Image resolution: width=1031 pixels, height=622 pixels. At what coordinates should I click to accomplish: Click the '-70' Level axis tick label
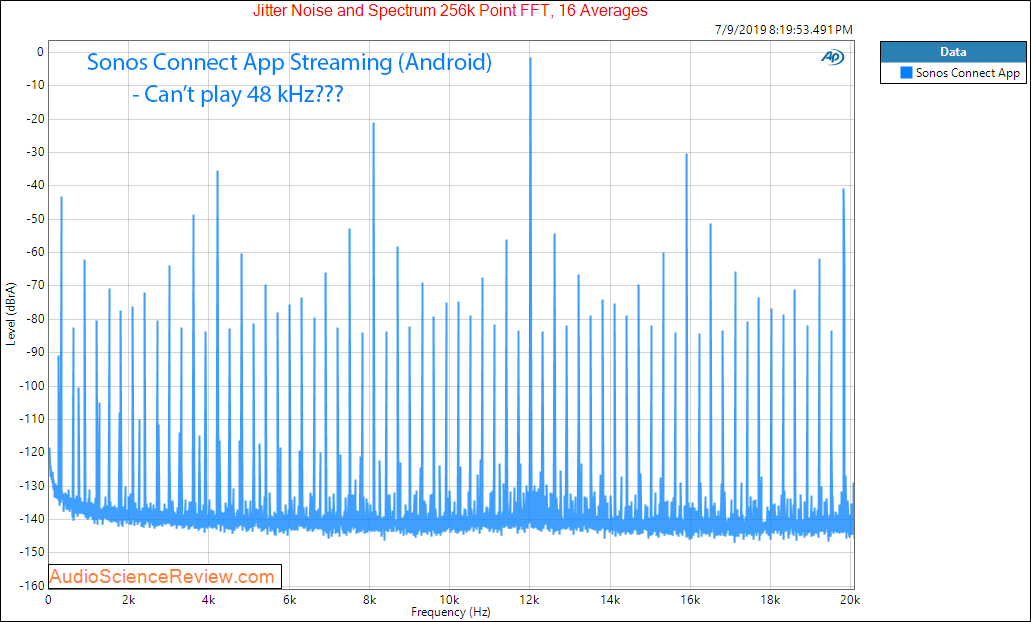point(34,285)
